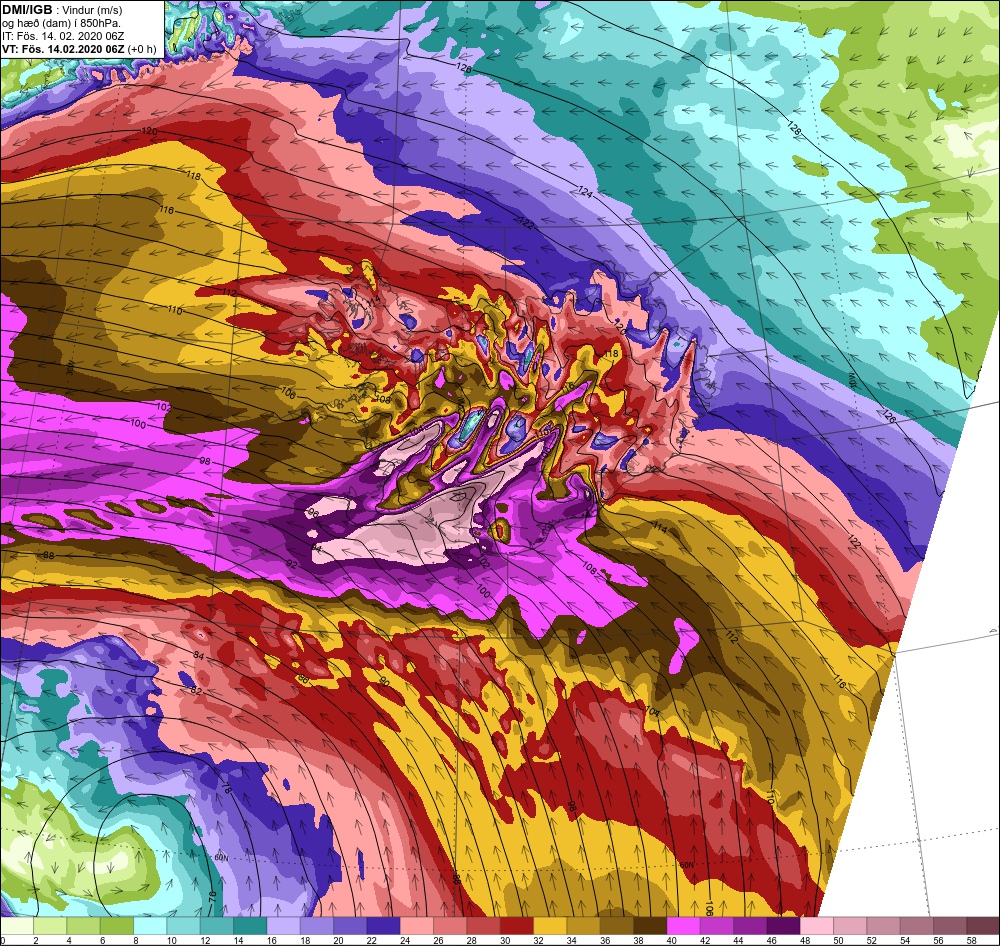Screen dimensions: 1000x946
Task: Click the 96 contour height label
Action: click(312, 513)
